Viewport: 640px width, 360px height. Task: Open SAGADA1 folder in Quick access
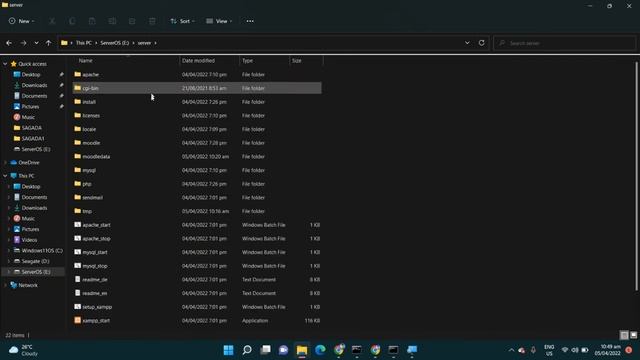click(33, 138)
